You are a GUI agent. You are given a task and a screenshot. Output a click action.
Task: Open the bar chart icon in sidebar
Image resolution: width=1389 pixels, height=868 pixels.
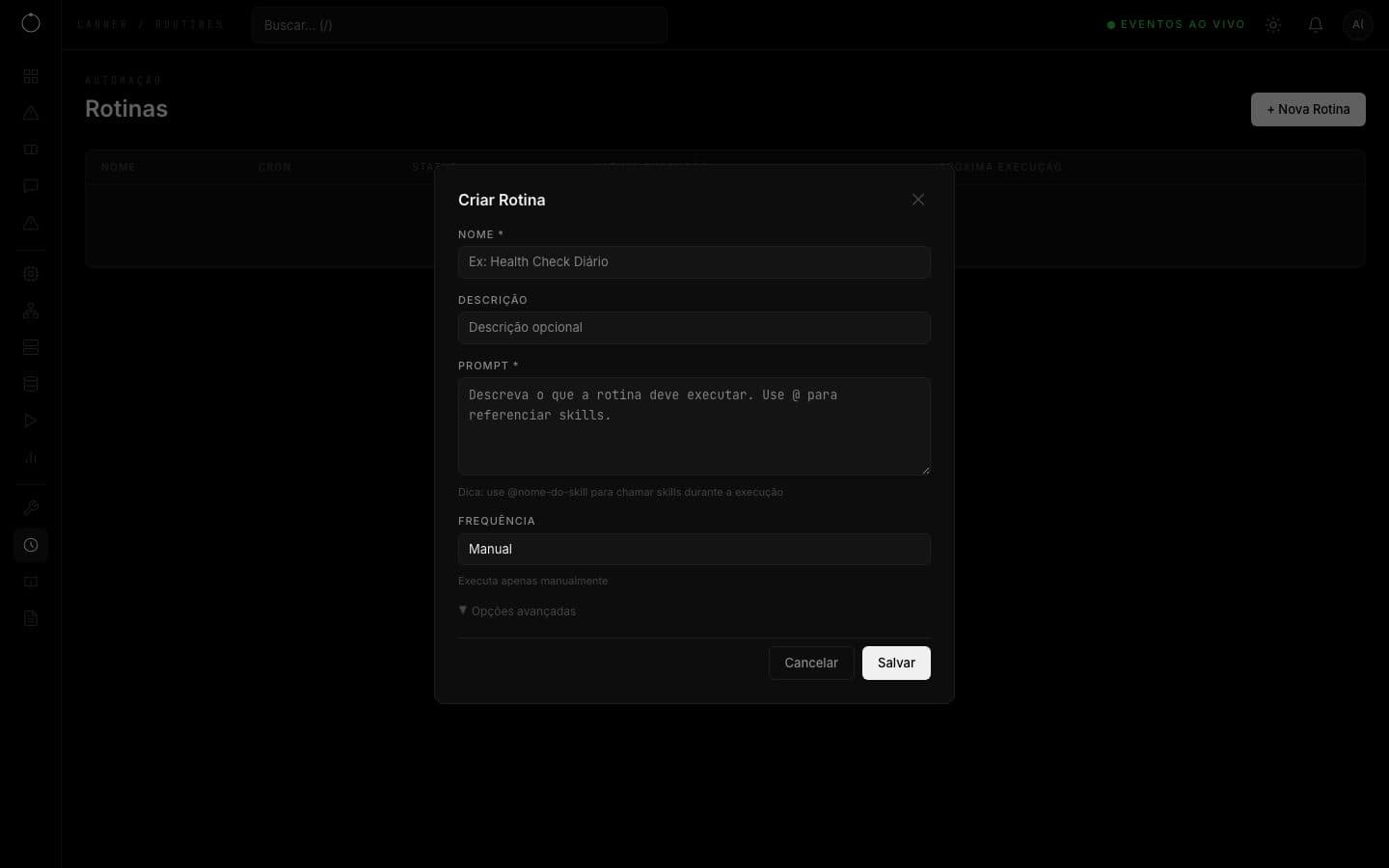coord(31,457)
